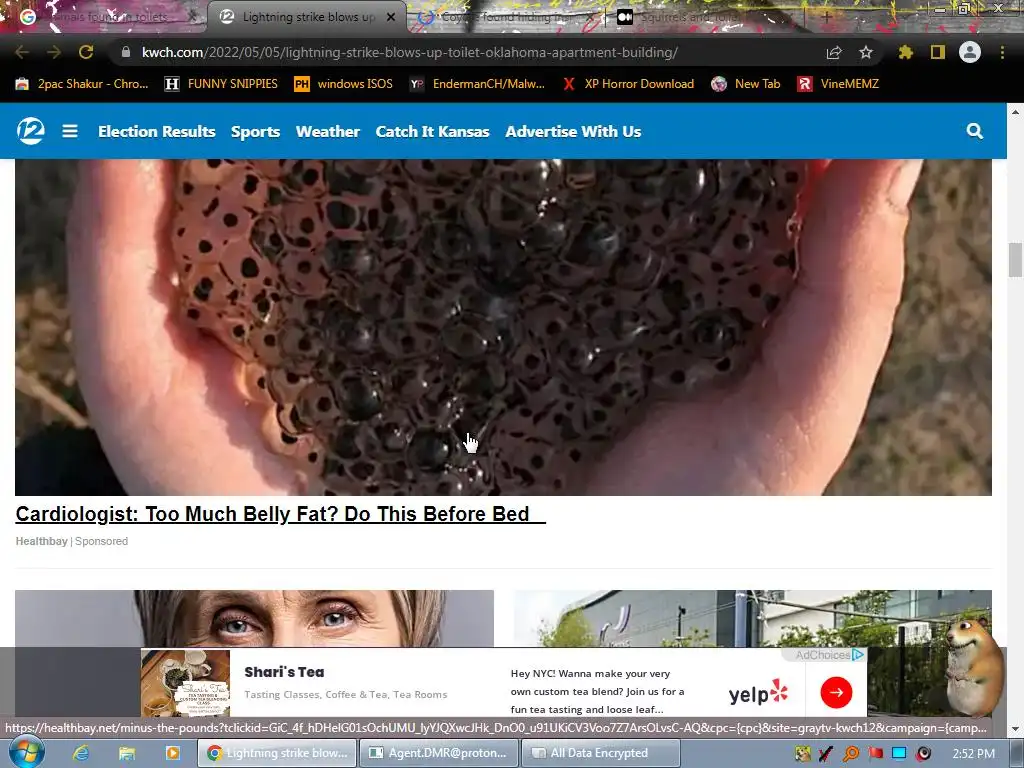Open a new tab with plus button
The image size is (1024, 768).
coord(827,17)
